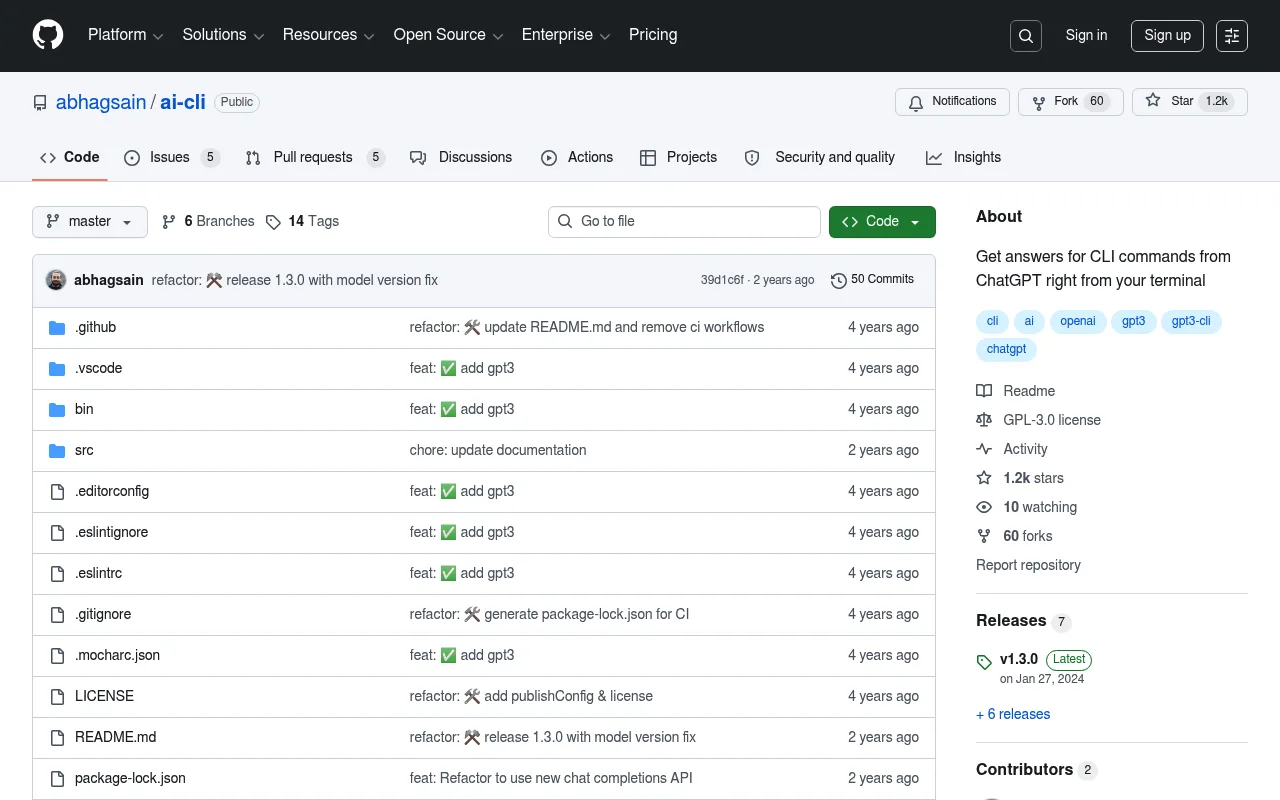This screenshot has width=1280, height=800.
Task: Click the book icon beside Readme
Action: [x=984, y=391]
